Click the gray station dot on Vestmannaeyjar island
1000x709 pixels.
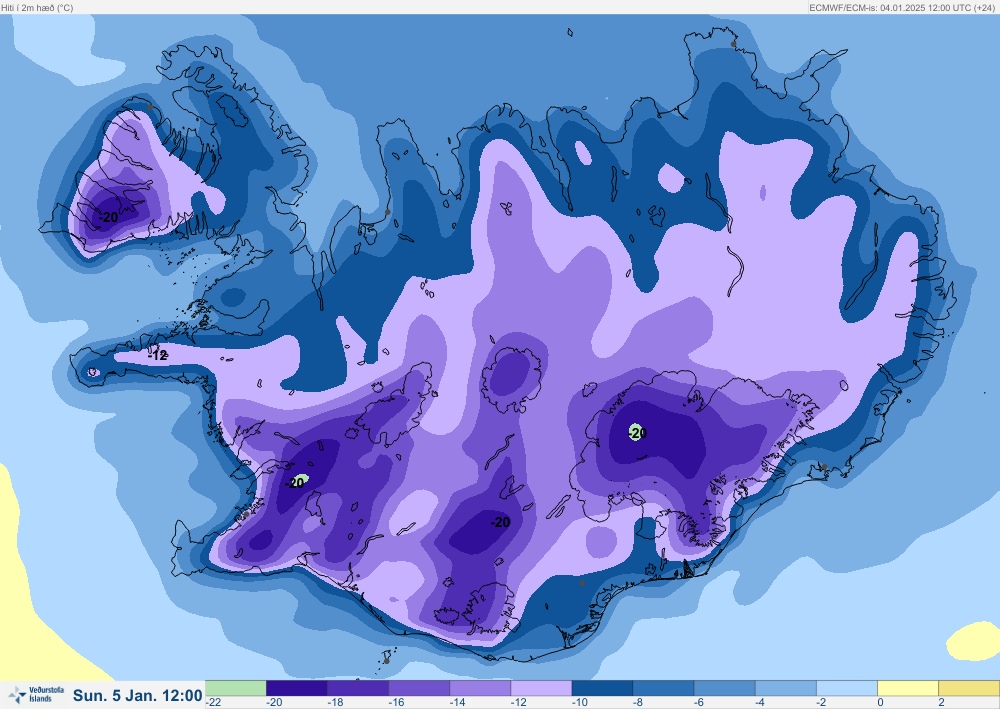click(x=386, y=661)
